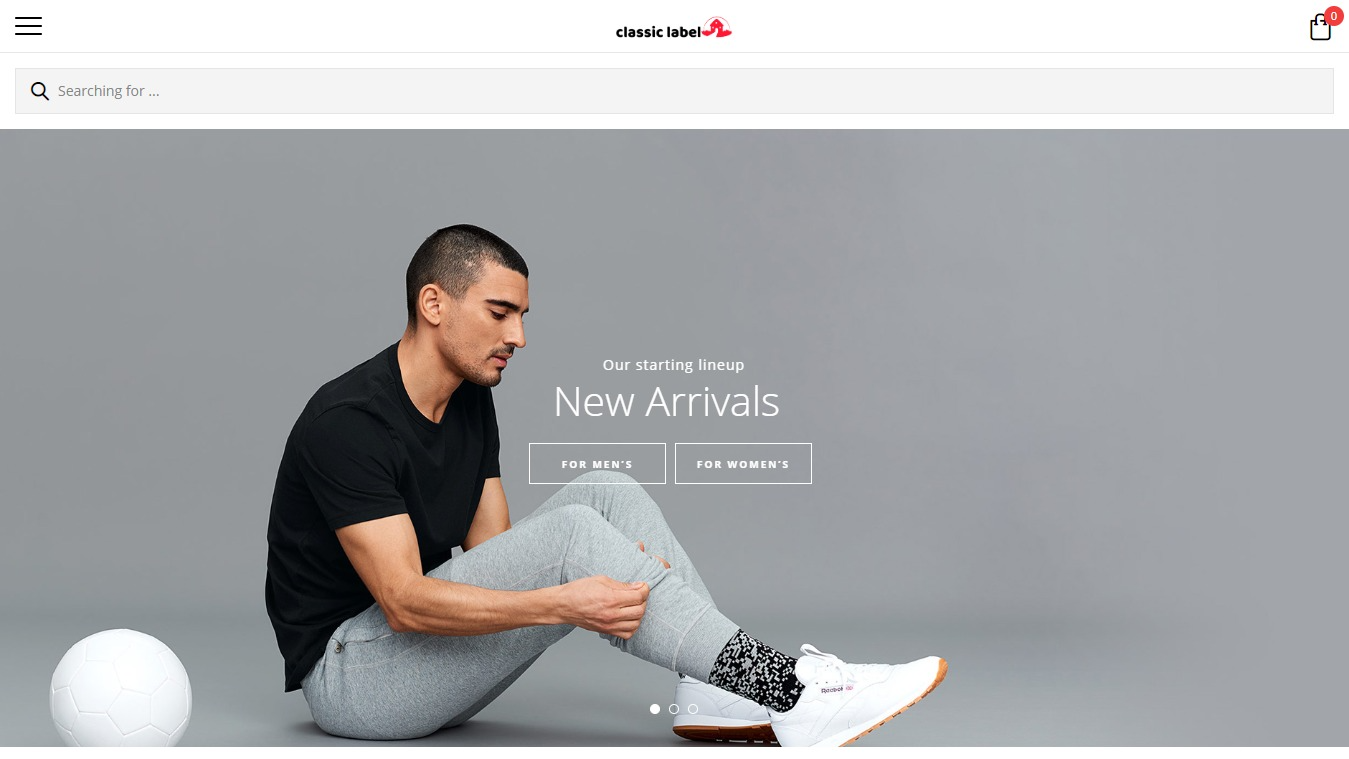Screen dimensions: 1349x759
Task: Click the red cart count badge
Action: click(x=1333, y=16)
